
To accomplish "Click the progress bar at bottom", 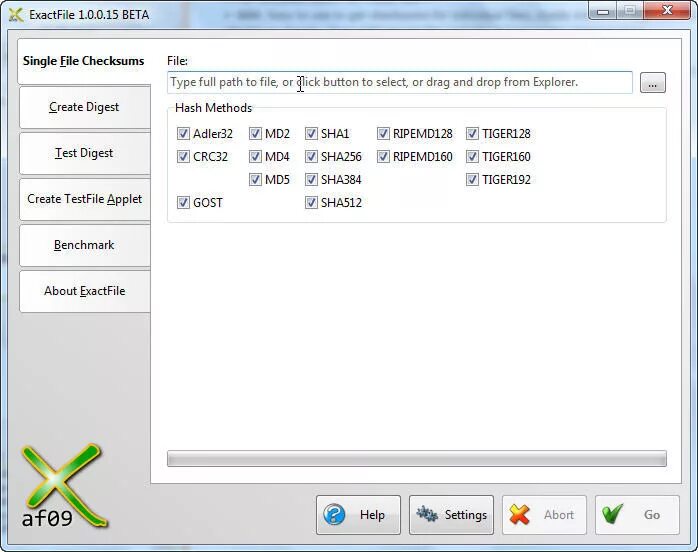I will point(417,459).
